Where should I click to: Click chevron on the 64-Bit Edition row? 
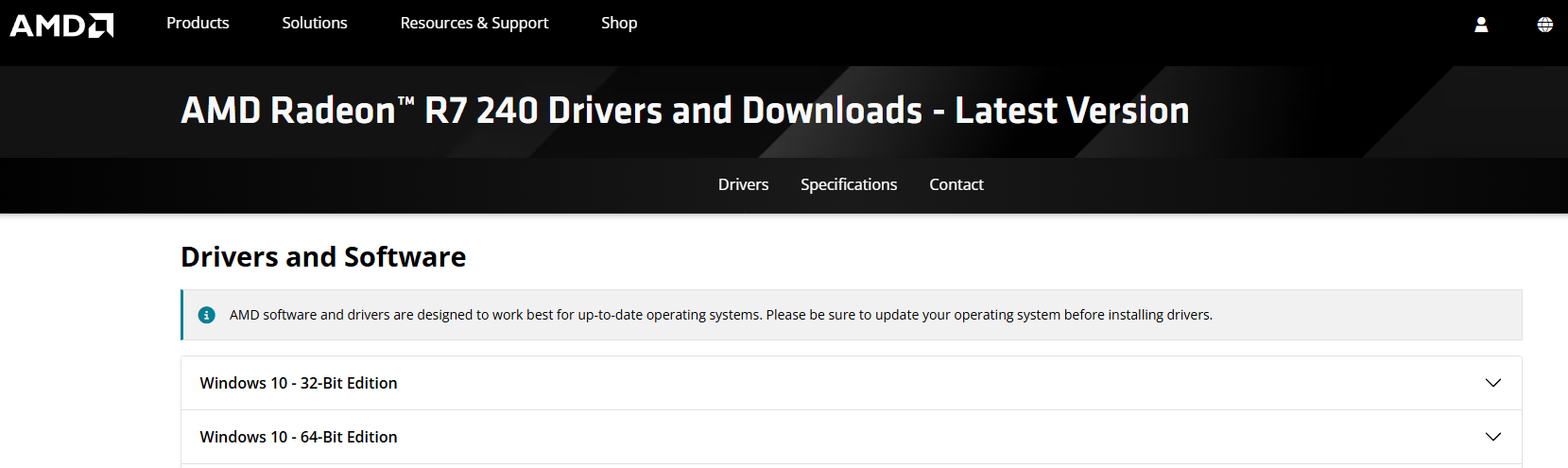(x=1493, y=437)
